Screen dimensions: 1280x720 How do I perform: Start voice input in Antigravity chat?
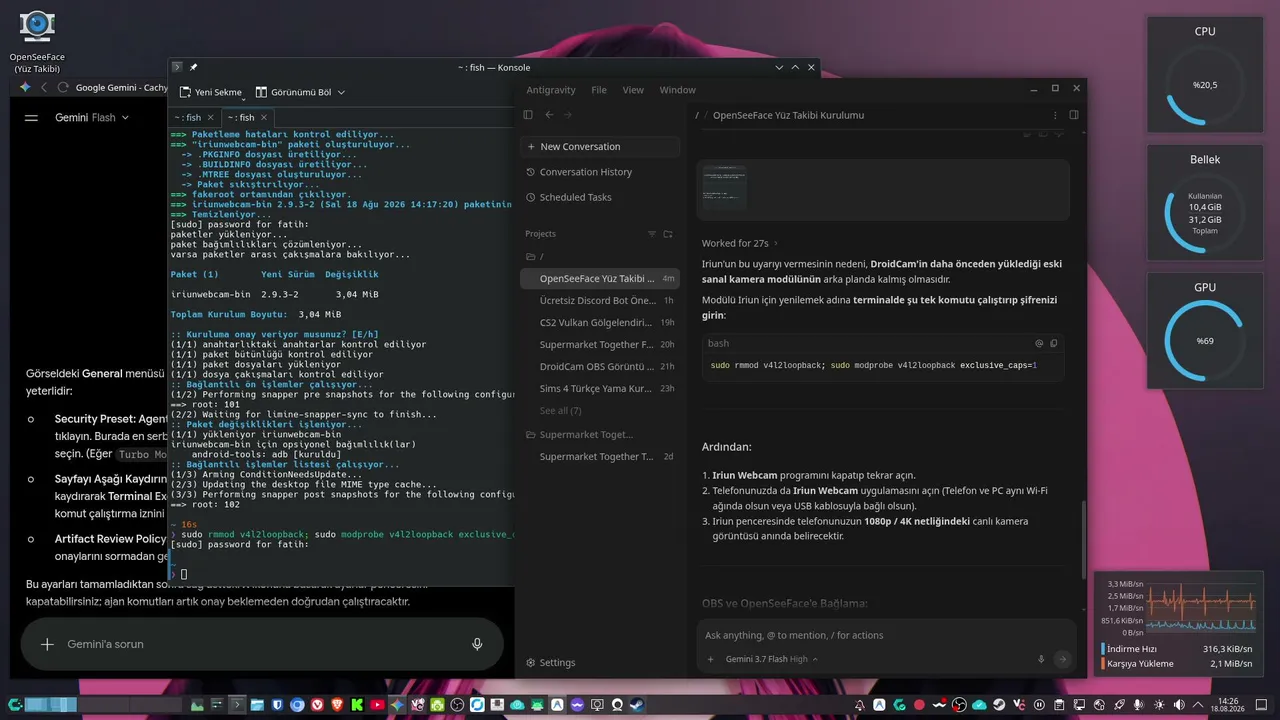1041,659
